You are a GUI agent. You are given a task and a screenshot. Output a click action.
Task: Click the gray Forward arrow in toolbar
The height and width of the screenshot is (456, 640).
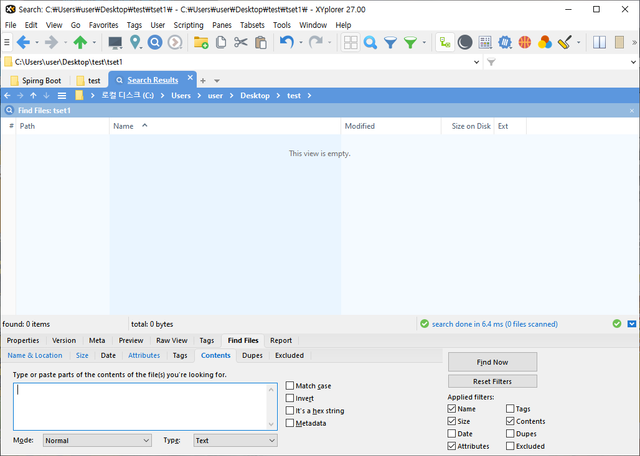click(51, 42)
